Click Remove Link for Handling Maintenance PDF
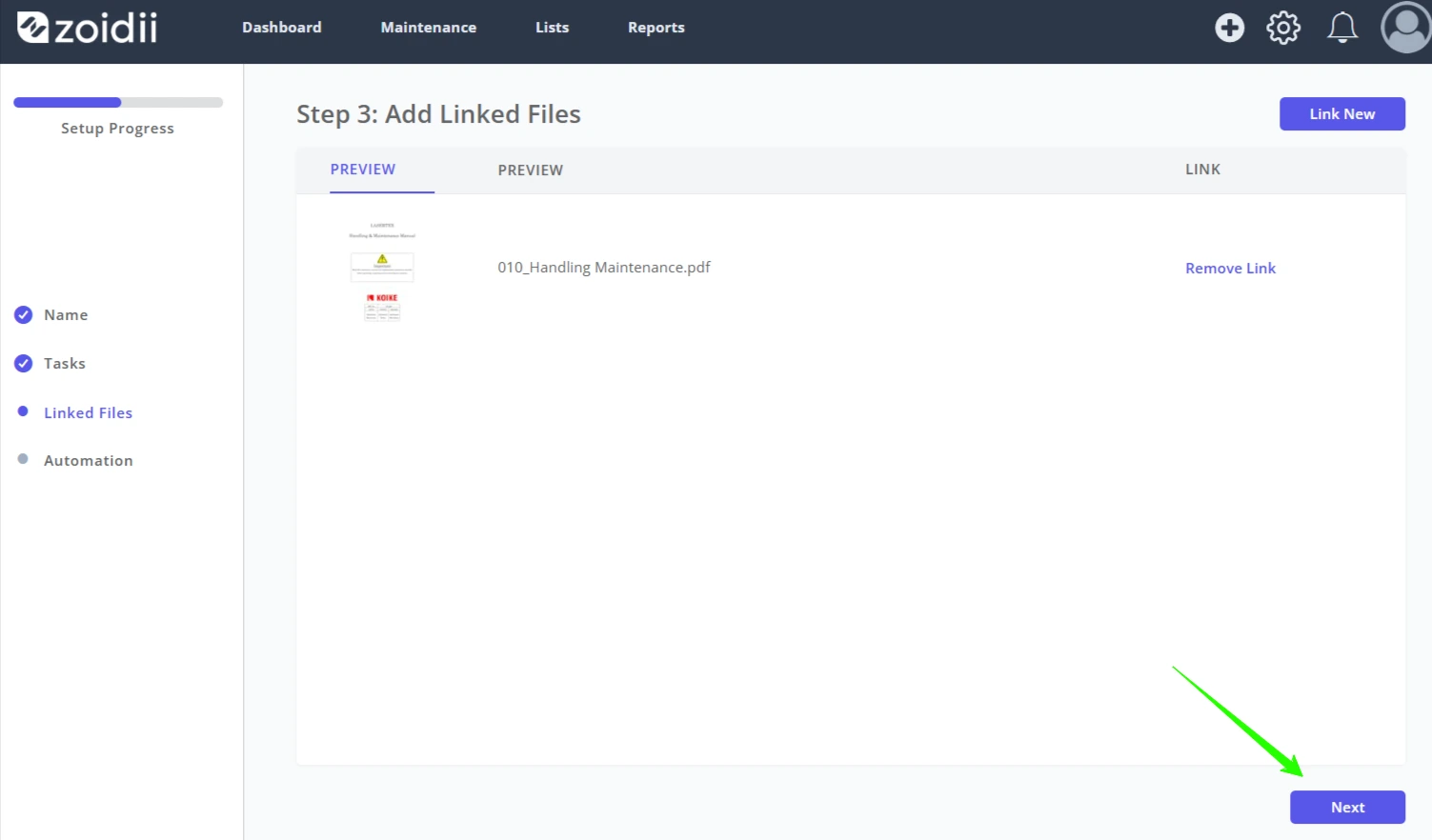Image resolution: width=1432 pixels, height=840 pixels. (1230, 269)
